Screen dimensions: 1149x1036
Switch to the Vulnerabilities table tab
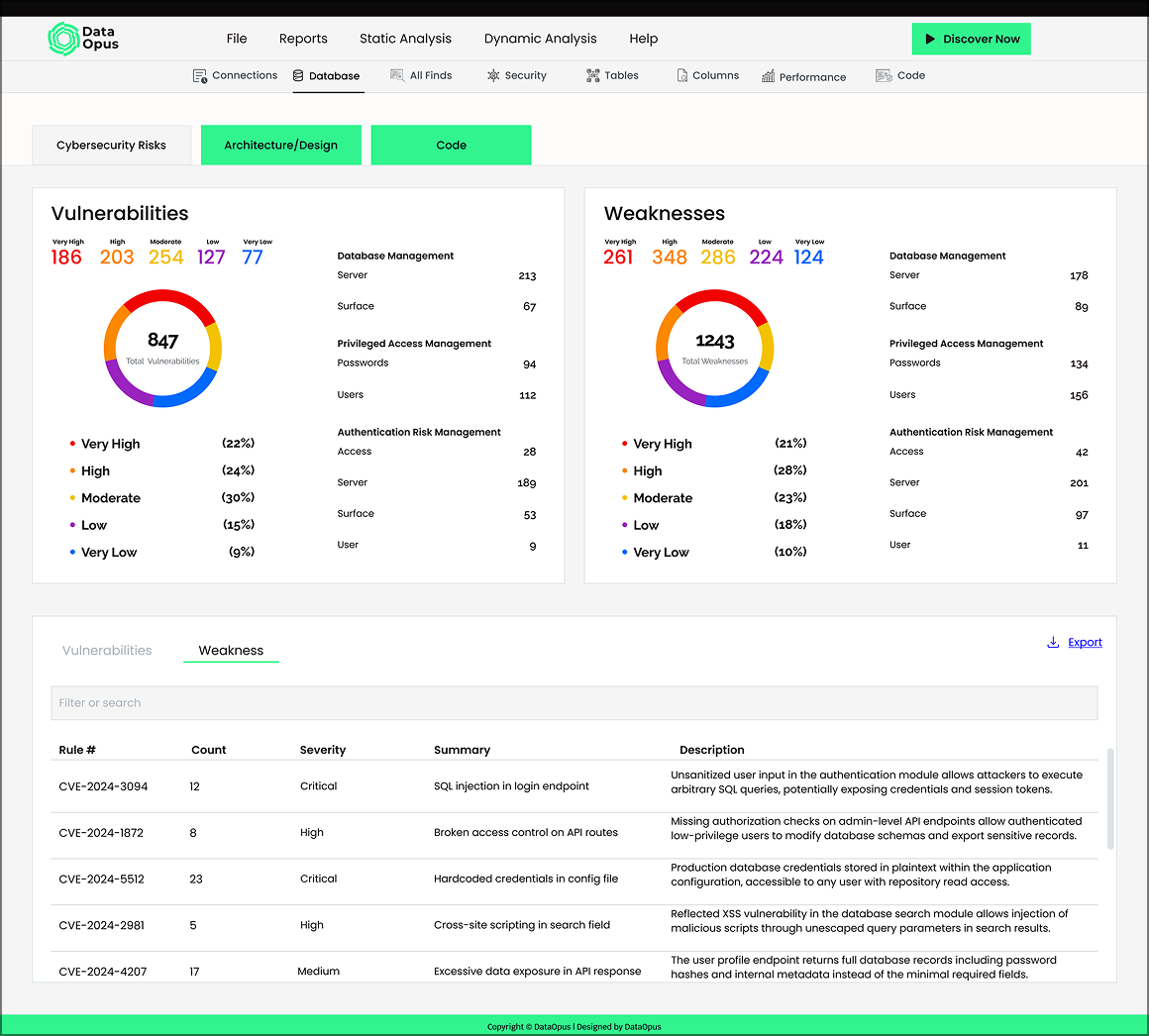click(x=107, y=650)
